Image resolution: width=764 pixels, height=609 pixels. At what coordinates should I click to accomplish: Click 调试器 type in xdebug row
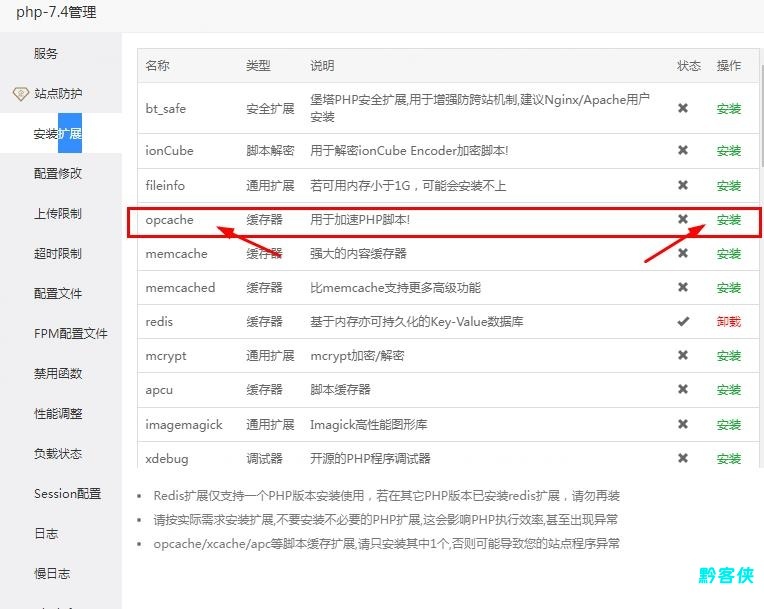tap(265, 458)
